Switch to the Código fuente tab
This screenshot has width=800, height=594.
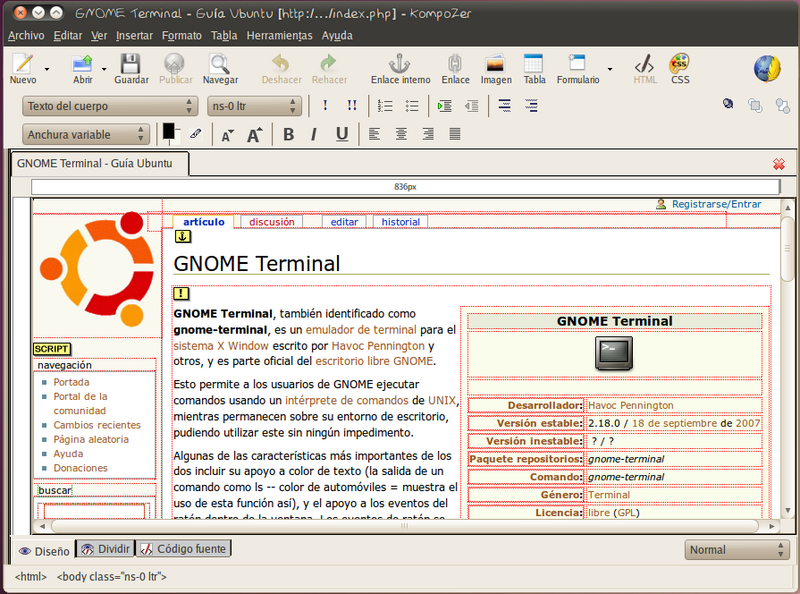pos(184,549)
